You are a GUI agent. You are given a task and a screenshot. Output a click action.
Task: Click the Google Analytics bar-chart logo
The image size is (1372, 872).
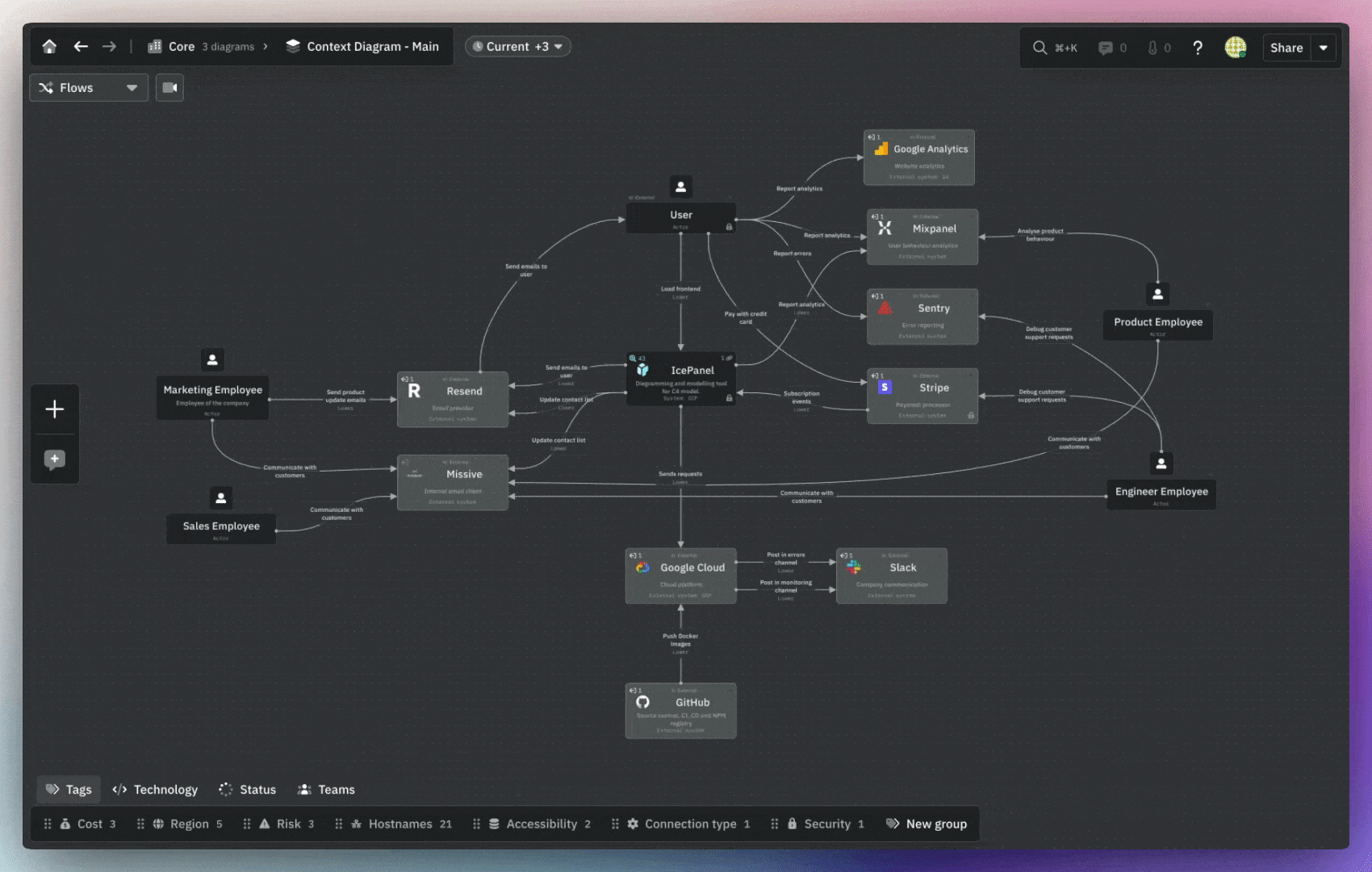pos(881,149)
